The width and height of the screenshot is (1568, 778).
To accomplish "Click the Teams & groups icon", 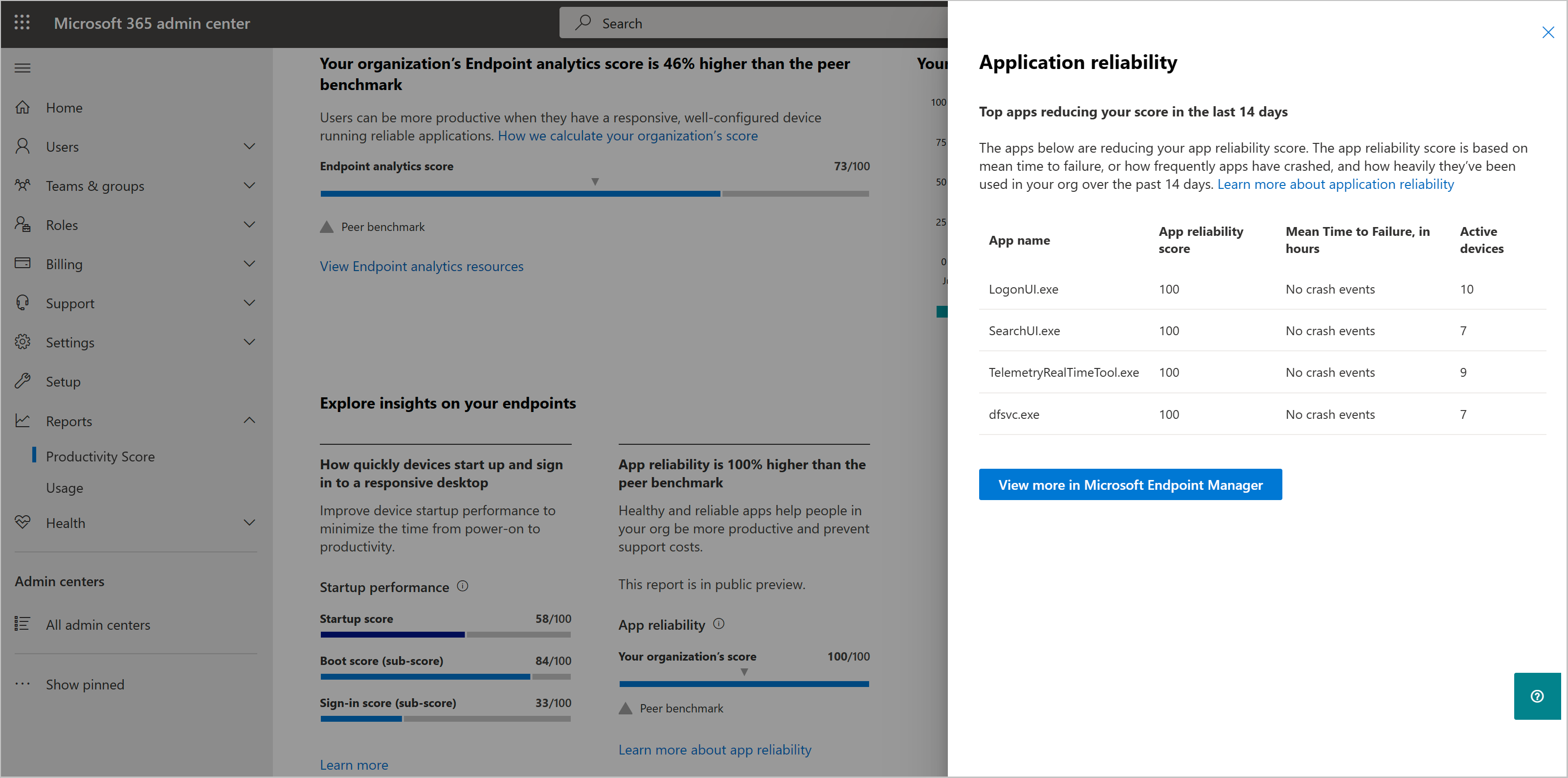I will click(x=22, y=185).
